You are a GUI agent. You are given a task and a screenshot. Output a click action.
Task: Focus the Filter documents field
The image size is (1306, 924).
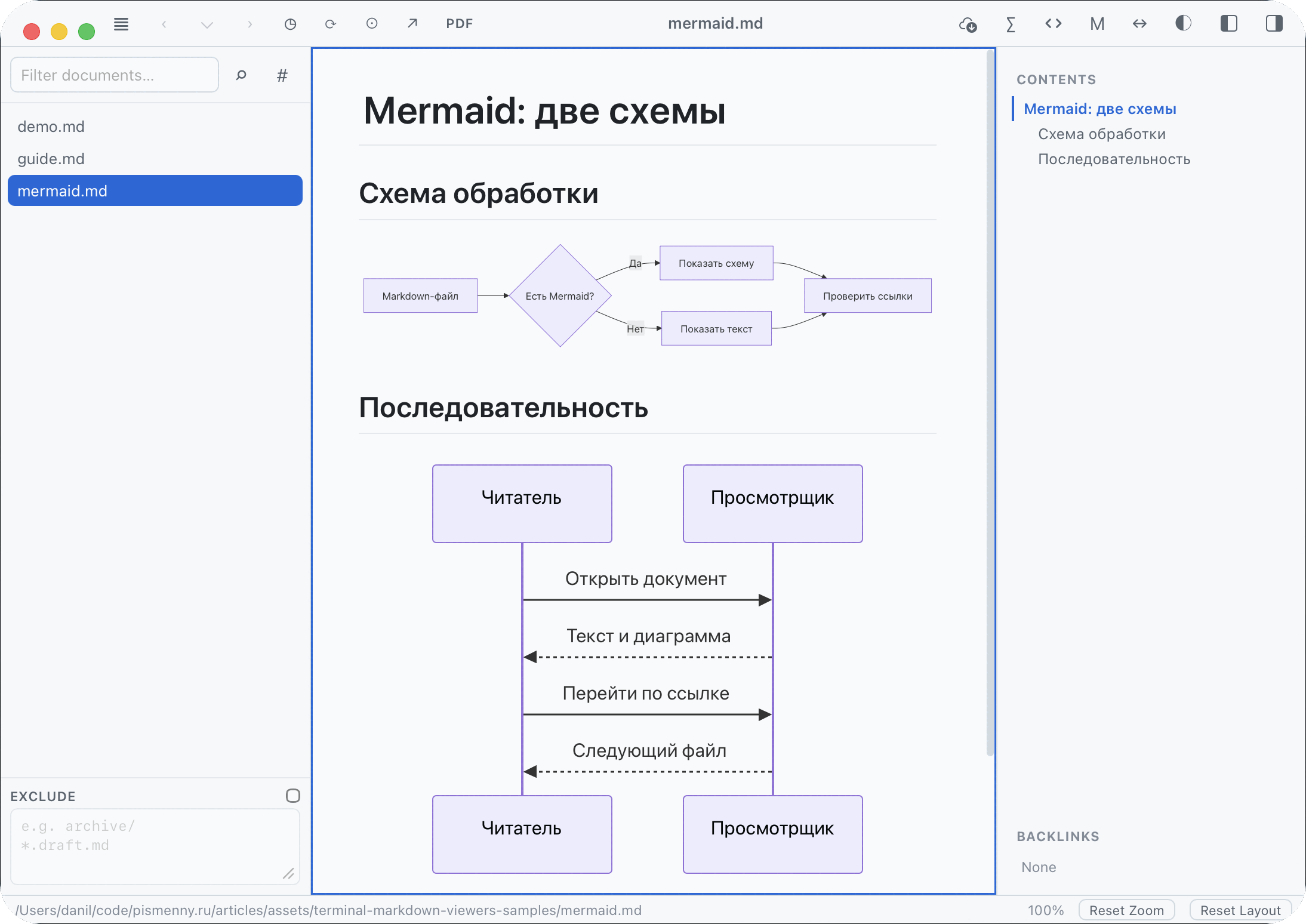[x=115, y=75]
